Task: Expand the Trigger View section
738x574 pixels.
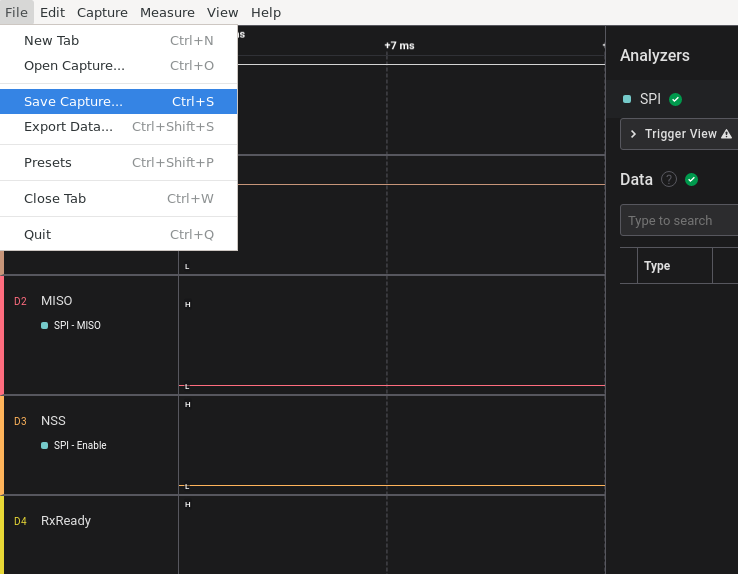Action: 634,134
